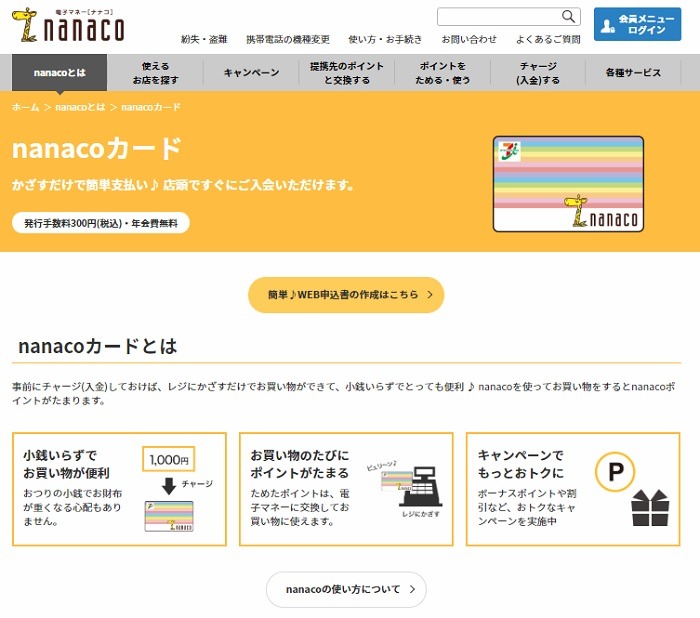The width and height of the screenshot is (700, 618).
Task: Select the チャージ(入金)する navigation tab
Action: [538, 73]
